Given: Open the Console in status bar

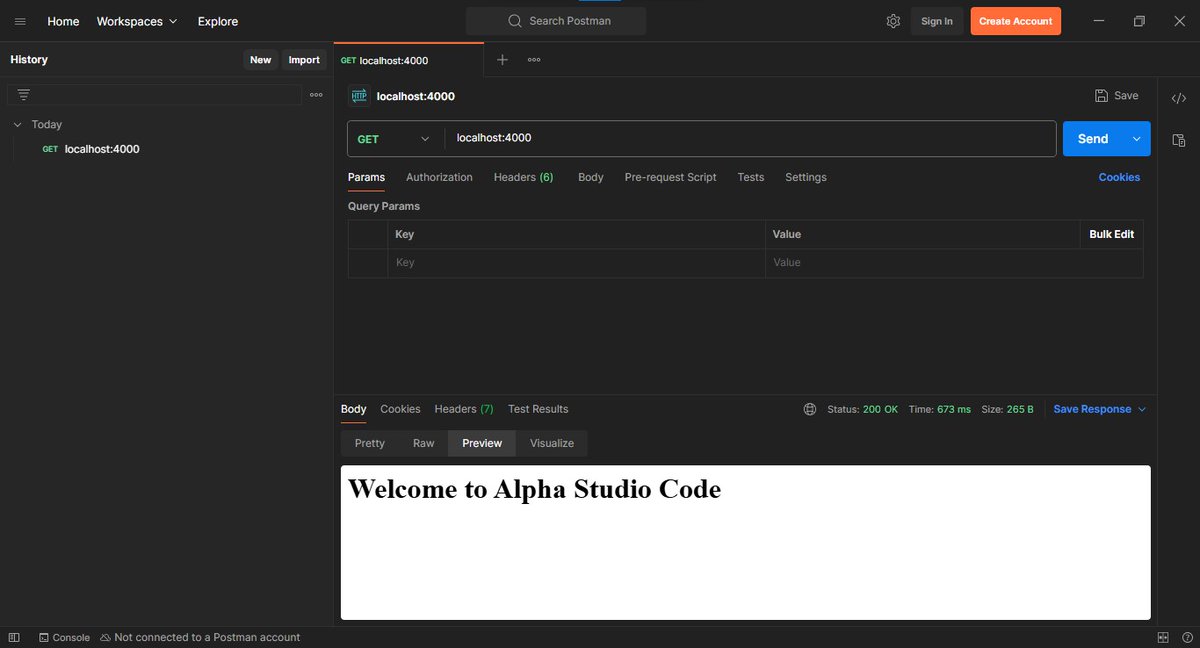Looking at the screenshot, I should (x=64, y=637).
